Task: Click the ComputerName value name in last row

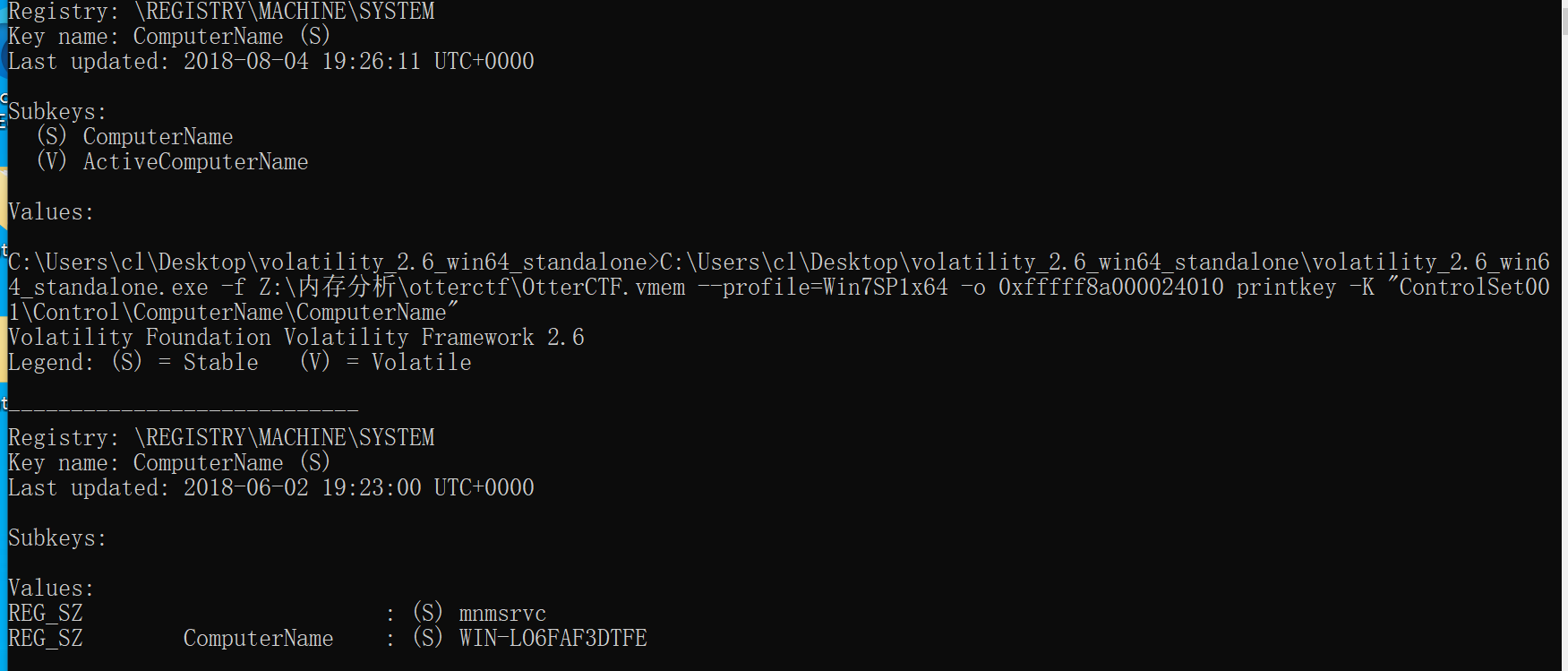Action: coord(258,639)
